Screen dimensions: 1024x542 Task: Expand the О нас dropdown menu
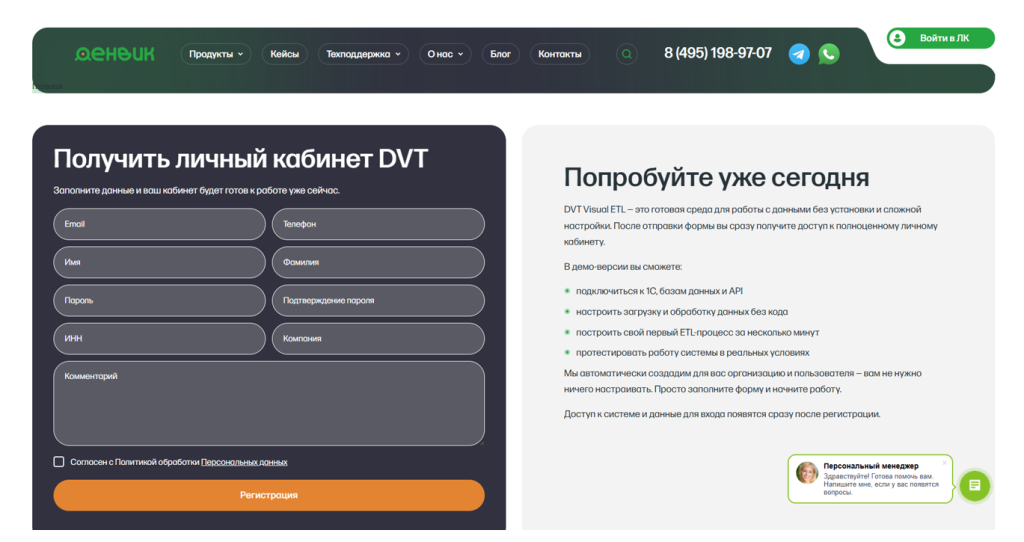click(445, 54)
